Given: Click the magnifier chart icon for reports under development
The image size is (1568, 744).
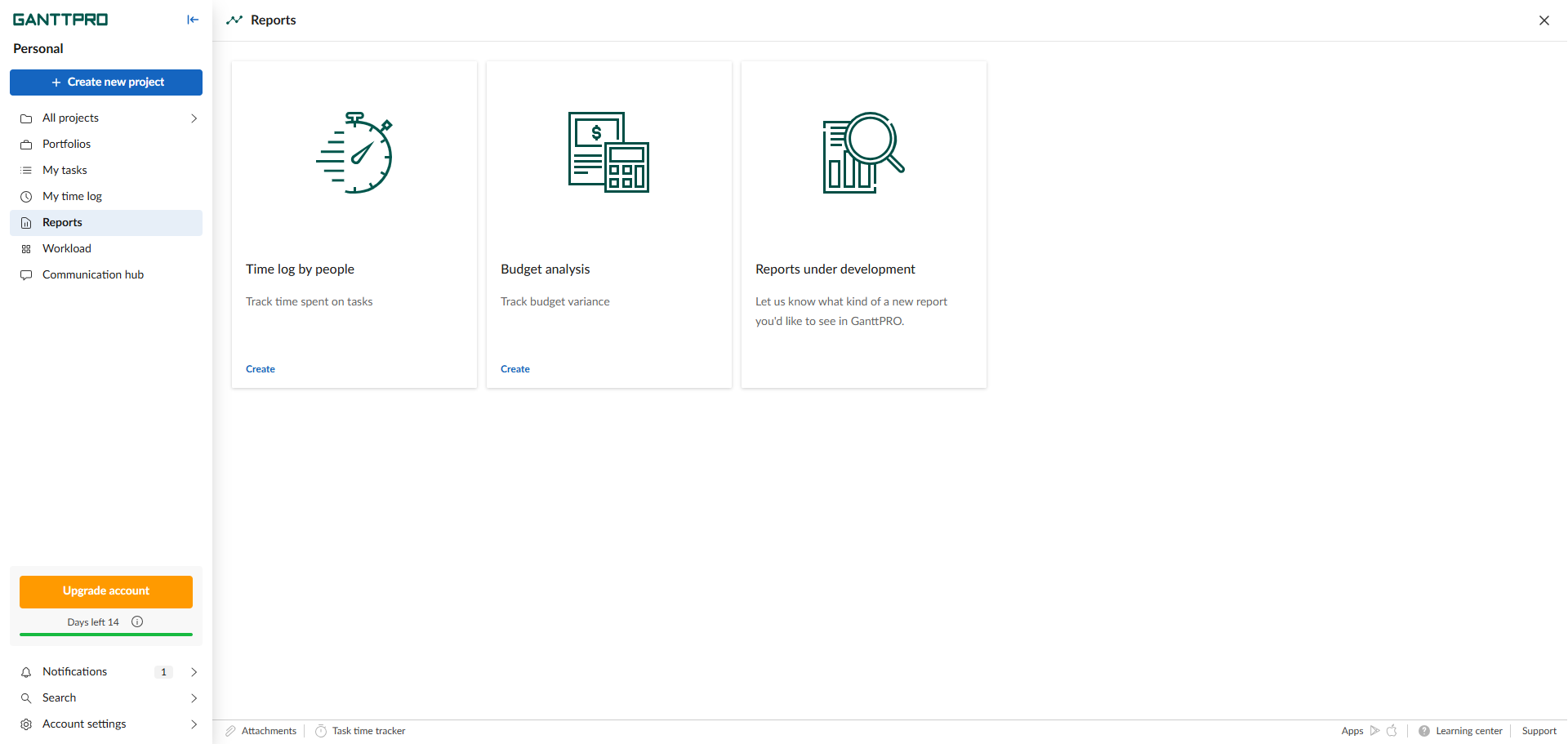Looking at the screenshot, I should (863, 153).
